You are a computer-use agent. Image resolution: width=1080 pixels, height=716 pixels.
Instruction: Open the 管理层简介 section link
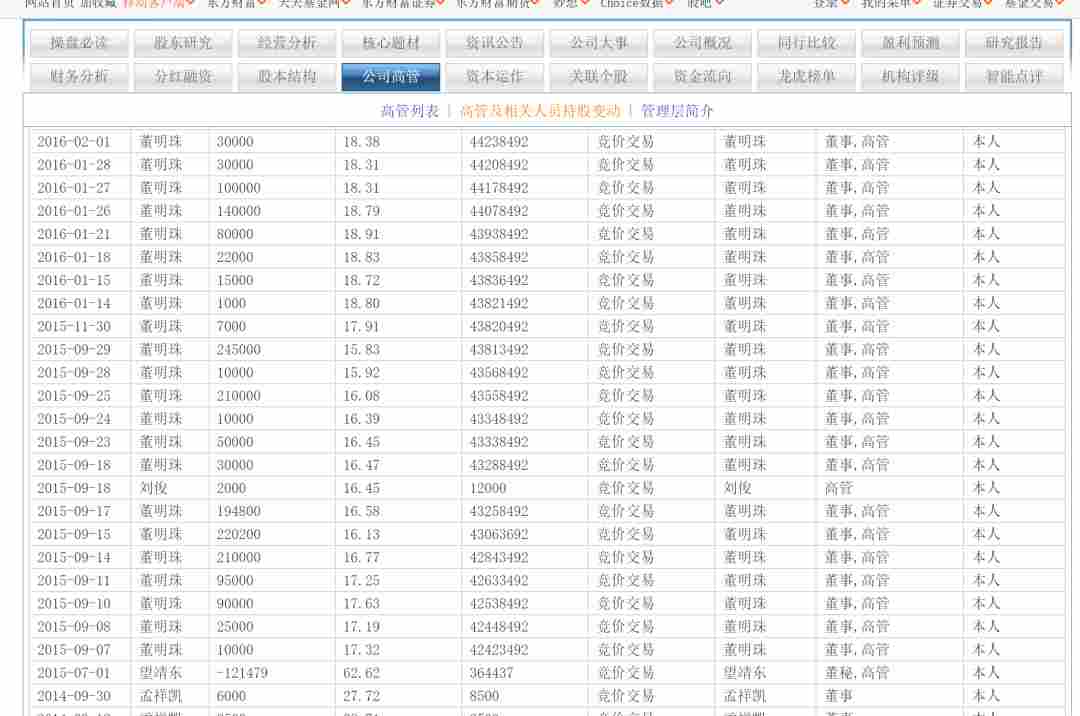point(677,111)
